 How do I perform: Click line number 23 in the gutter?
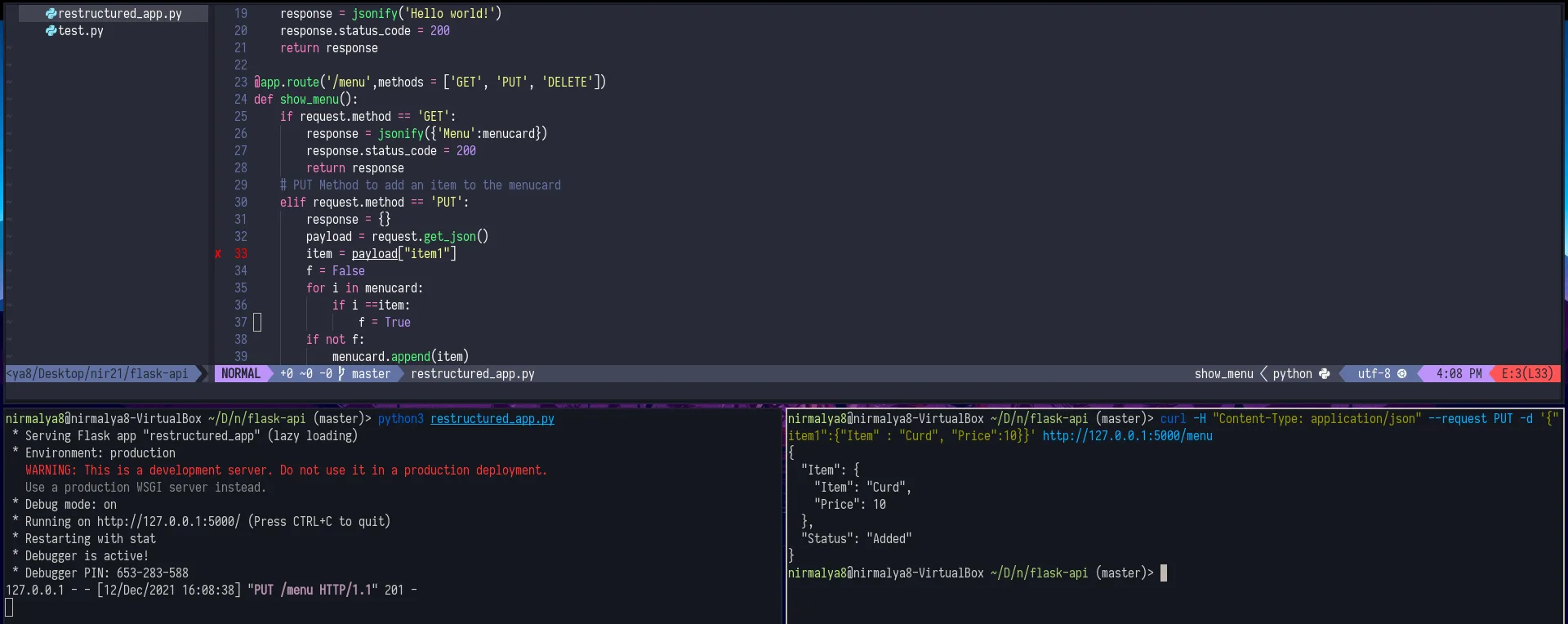[241, 82]
